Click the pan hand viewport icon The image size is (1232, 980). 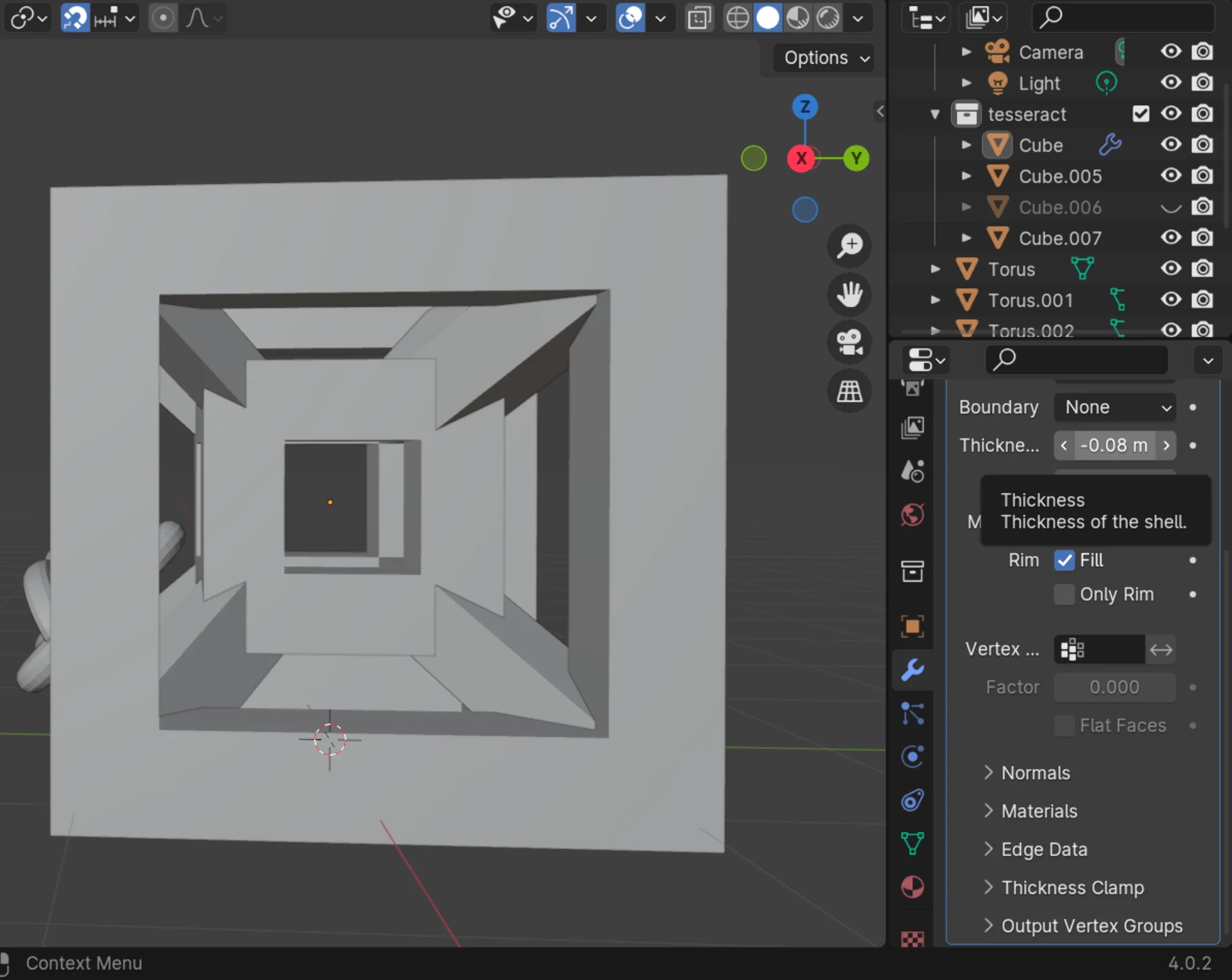tap(850, 295)
